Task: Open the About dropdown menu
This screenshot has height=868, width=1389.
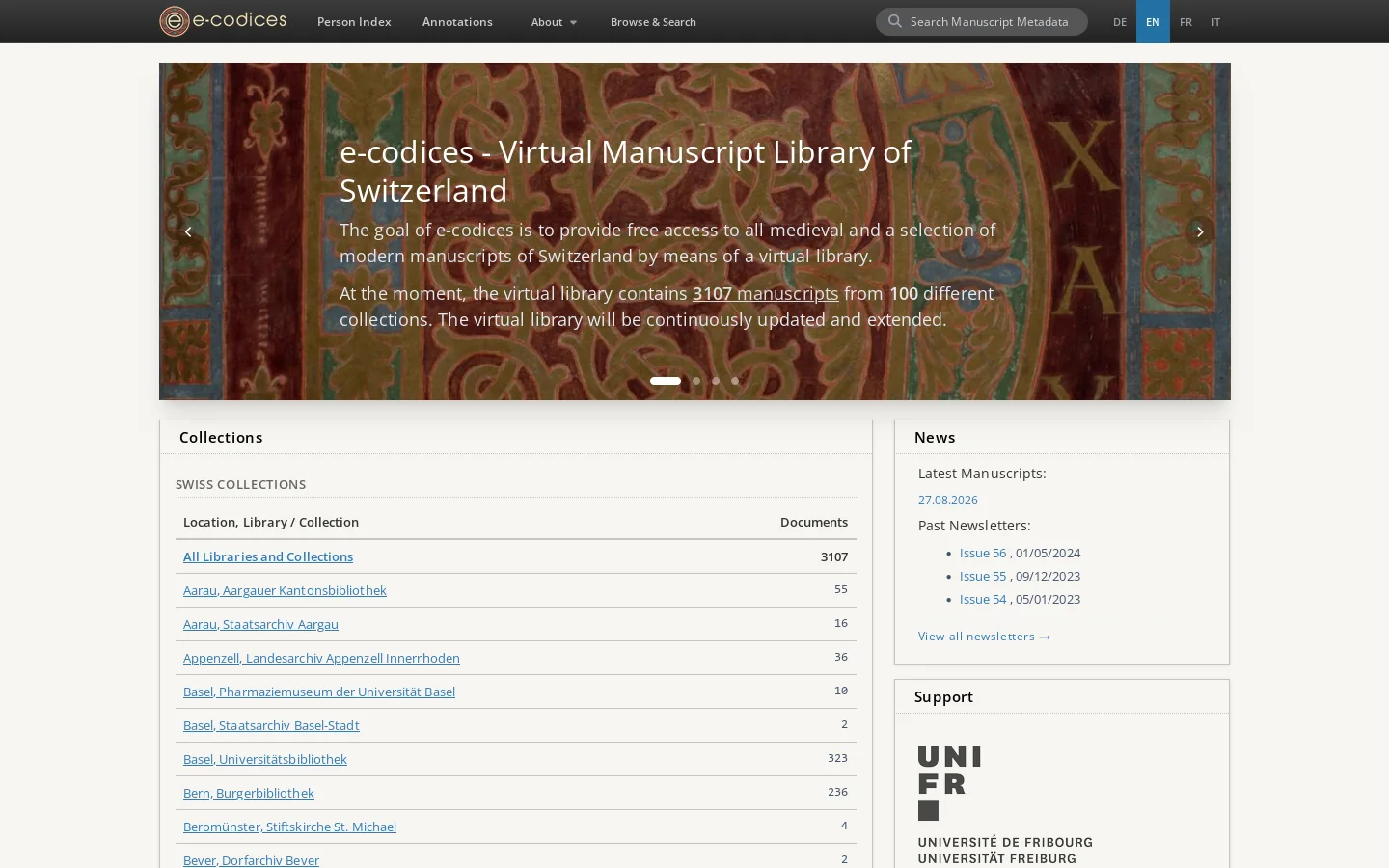Action: click(554, 21)
